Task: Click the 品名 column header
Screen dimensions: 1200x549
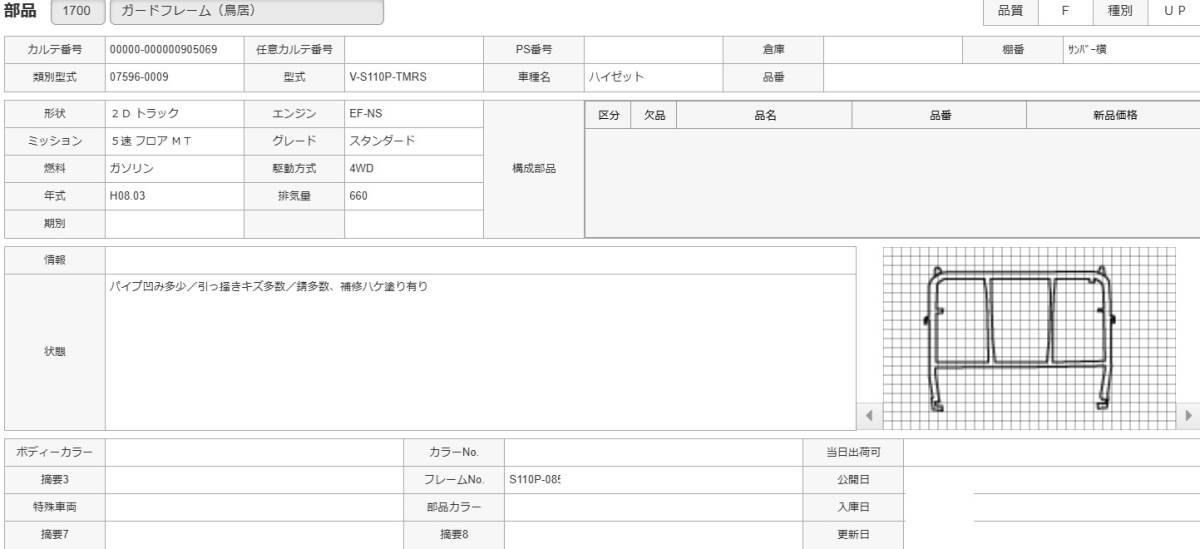Action: tap(766, 115)
